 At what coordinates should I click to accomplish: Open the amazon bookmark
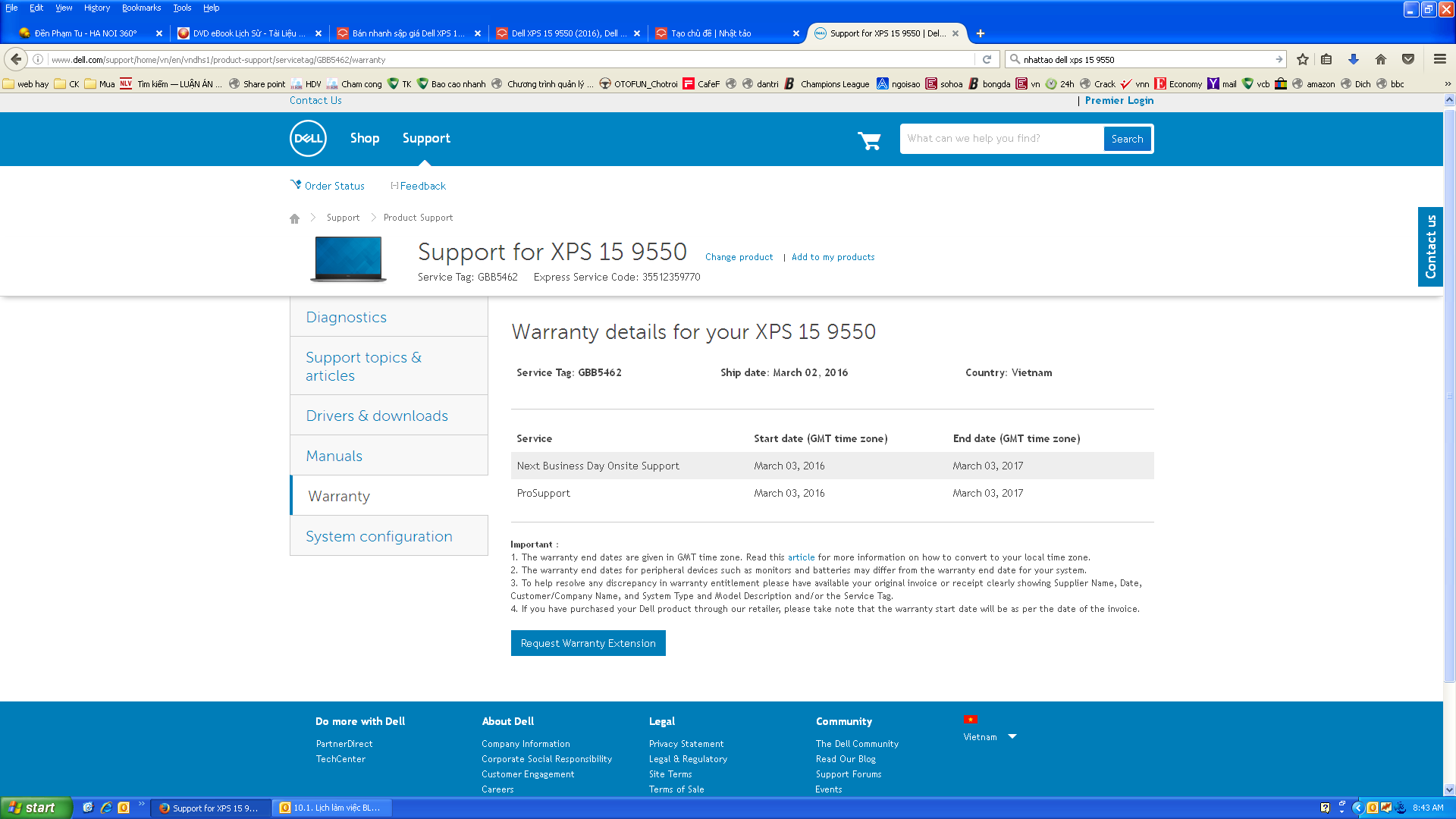[1313, 84]
